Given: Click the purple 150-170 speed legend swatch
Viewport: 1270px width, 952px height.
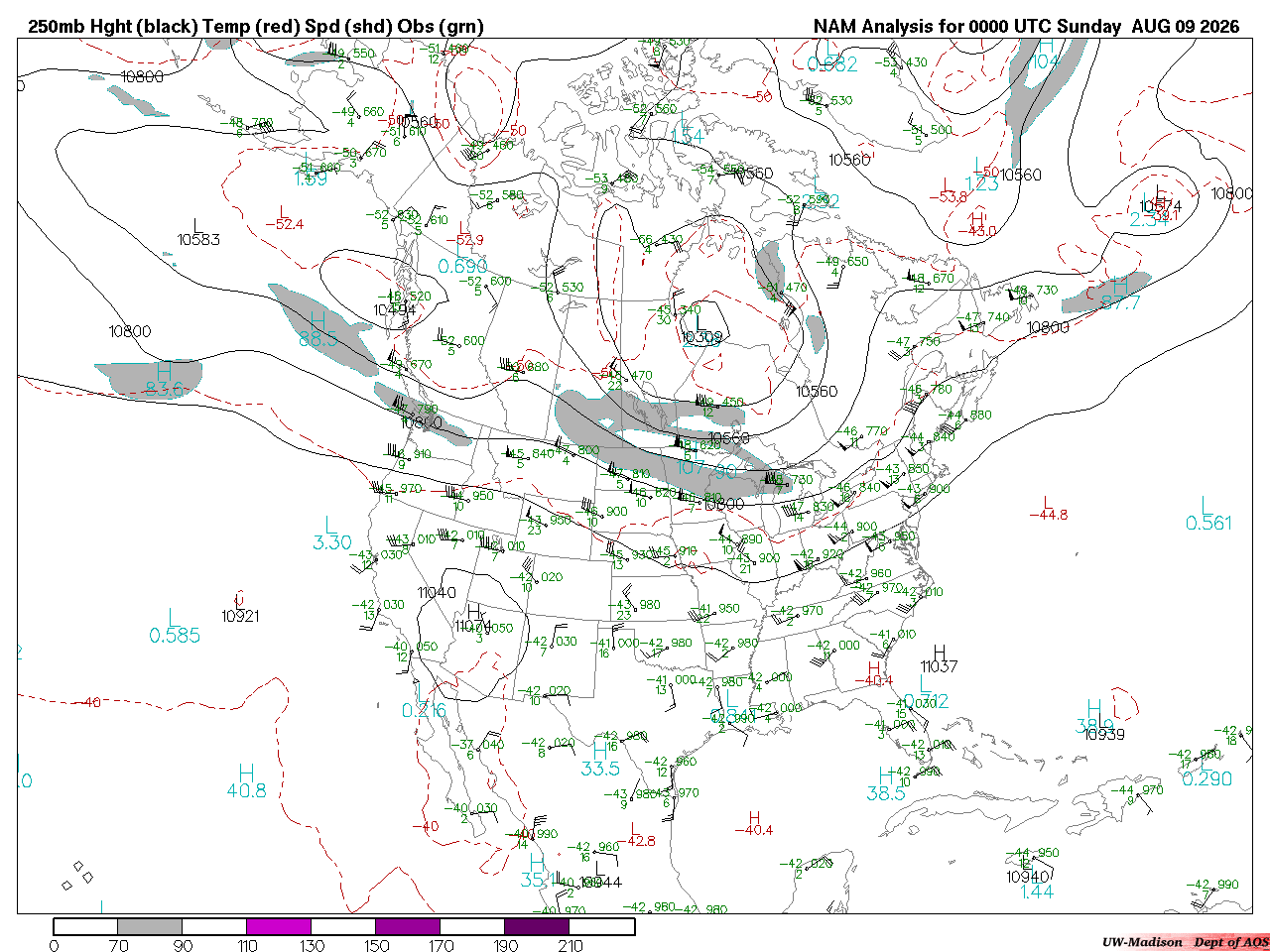Looking at the screenshot, I should click(408, 926).
